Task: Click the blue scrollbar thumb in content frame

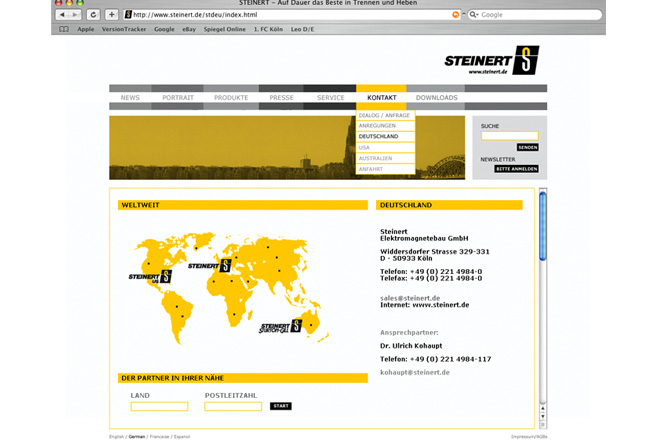Action: (543, 225)
